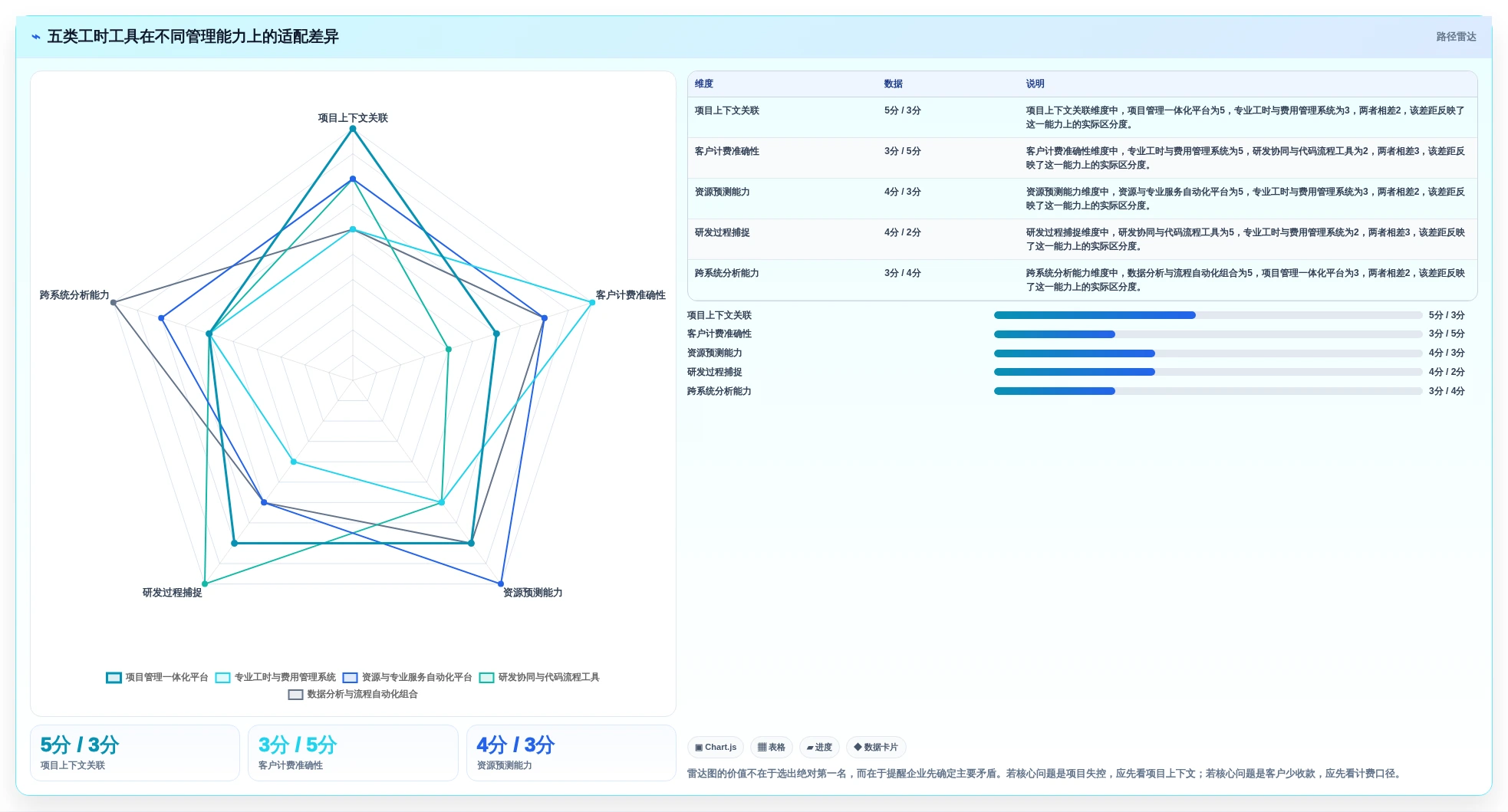Click the footer note starting 雷达图的价值
This screenshot has width=1508, height=812.
[1046, 774]
